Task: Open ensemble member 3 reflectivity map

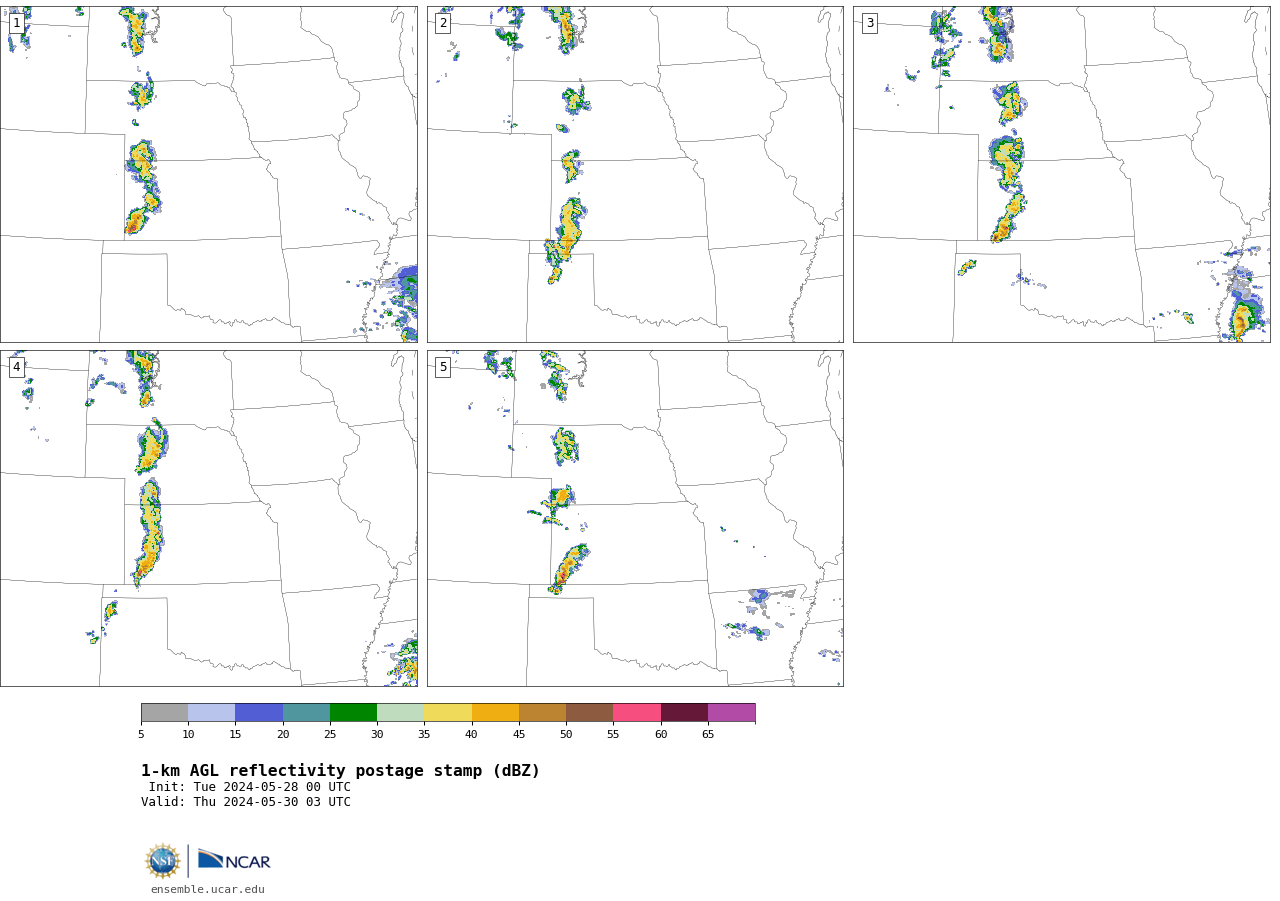Action: pyautogui.click(x=1061, y=174)
